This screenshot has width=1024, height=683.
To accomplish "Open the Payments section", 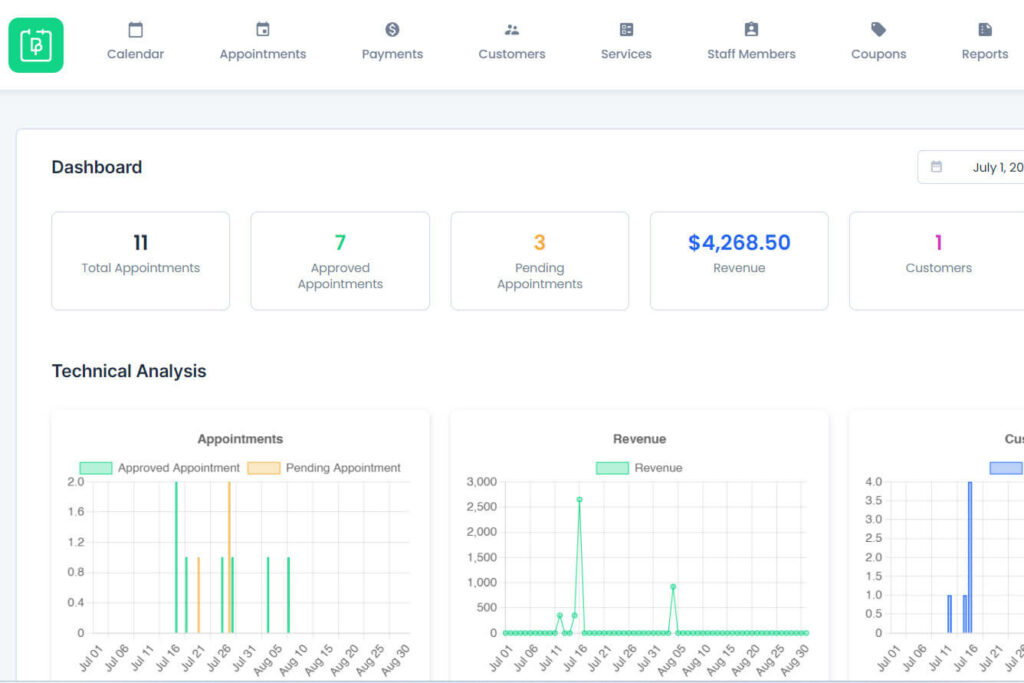I will pyautogui.click(x=391, y=40).
